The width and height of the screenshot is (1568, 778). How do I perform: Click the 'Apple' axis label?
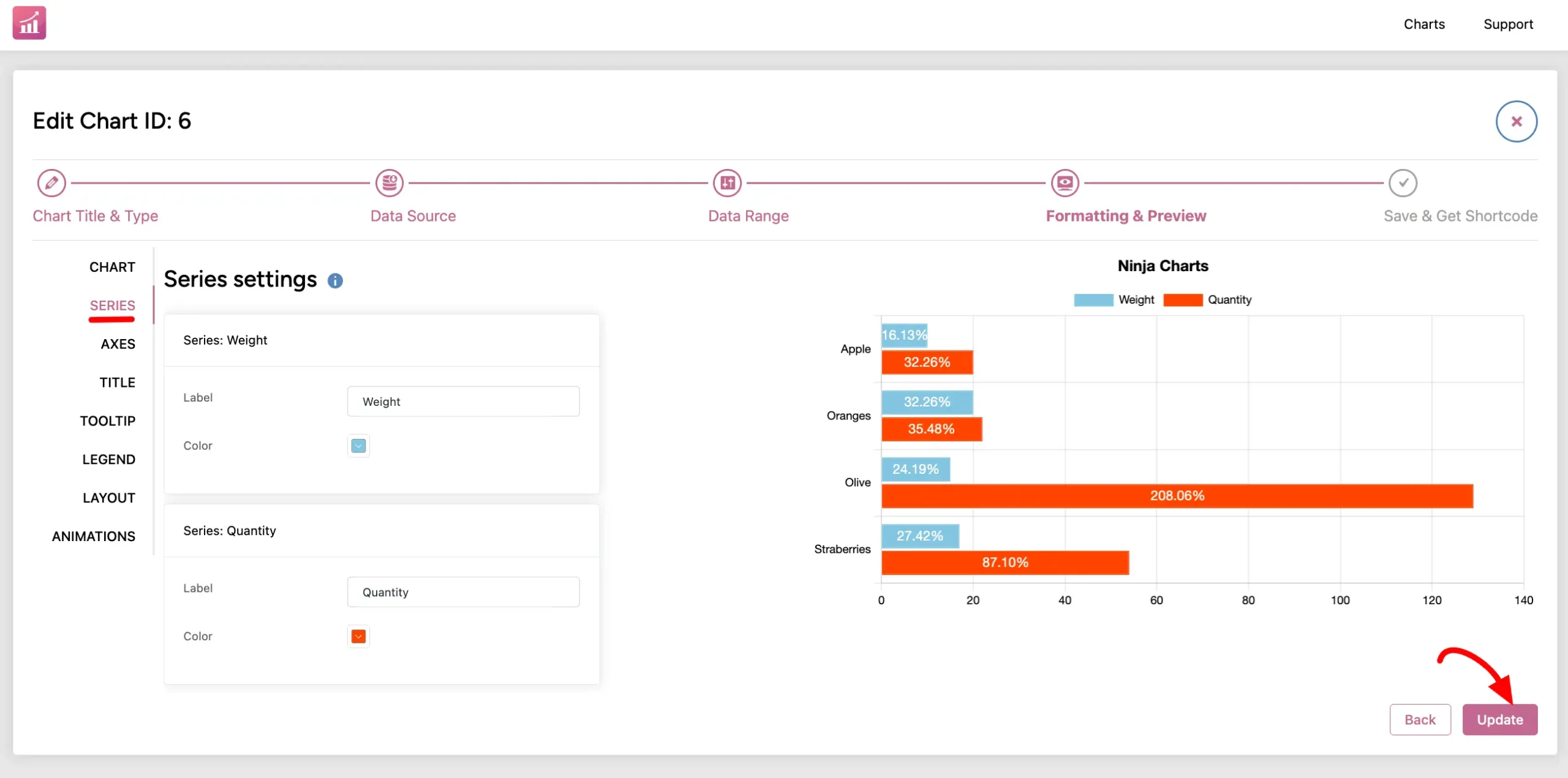point(855,350)
